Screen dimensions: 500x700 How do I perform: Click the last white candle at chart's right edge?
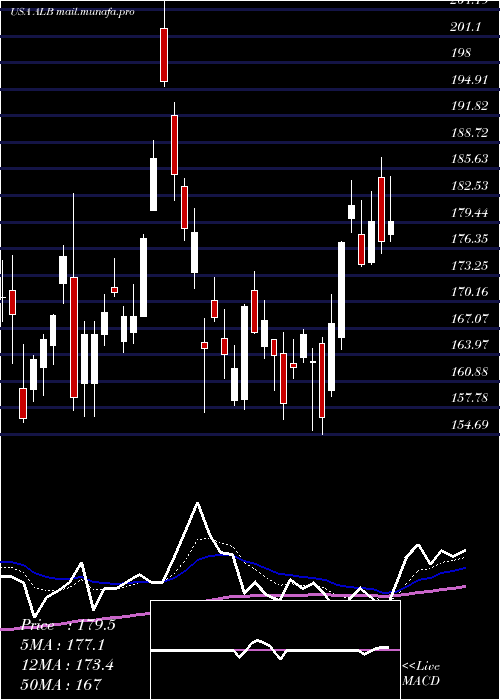391,228
